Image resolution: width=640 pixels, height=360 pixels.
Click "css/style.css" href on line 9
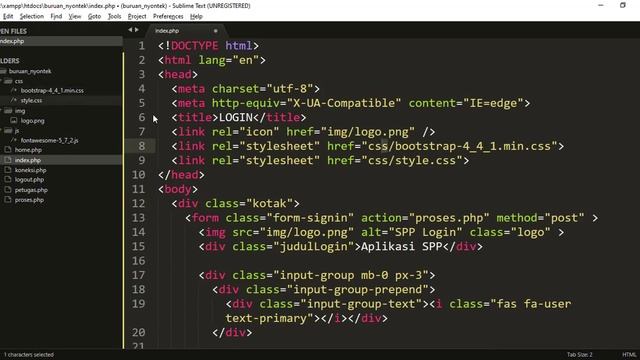412,160
